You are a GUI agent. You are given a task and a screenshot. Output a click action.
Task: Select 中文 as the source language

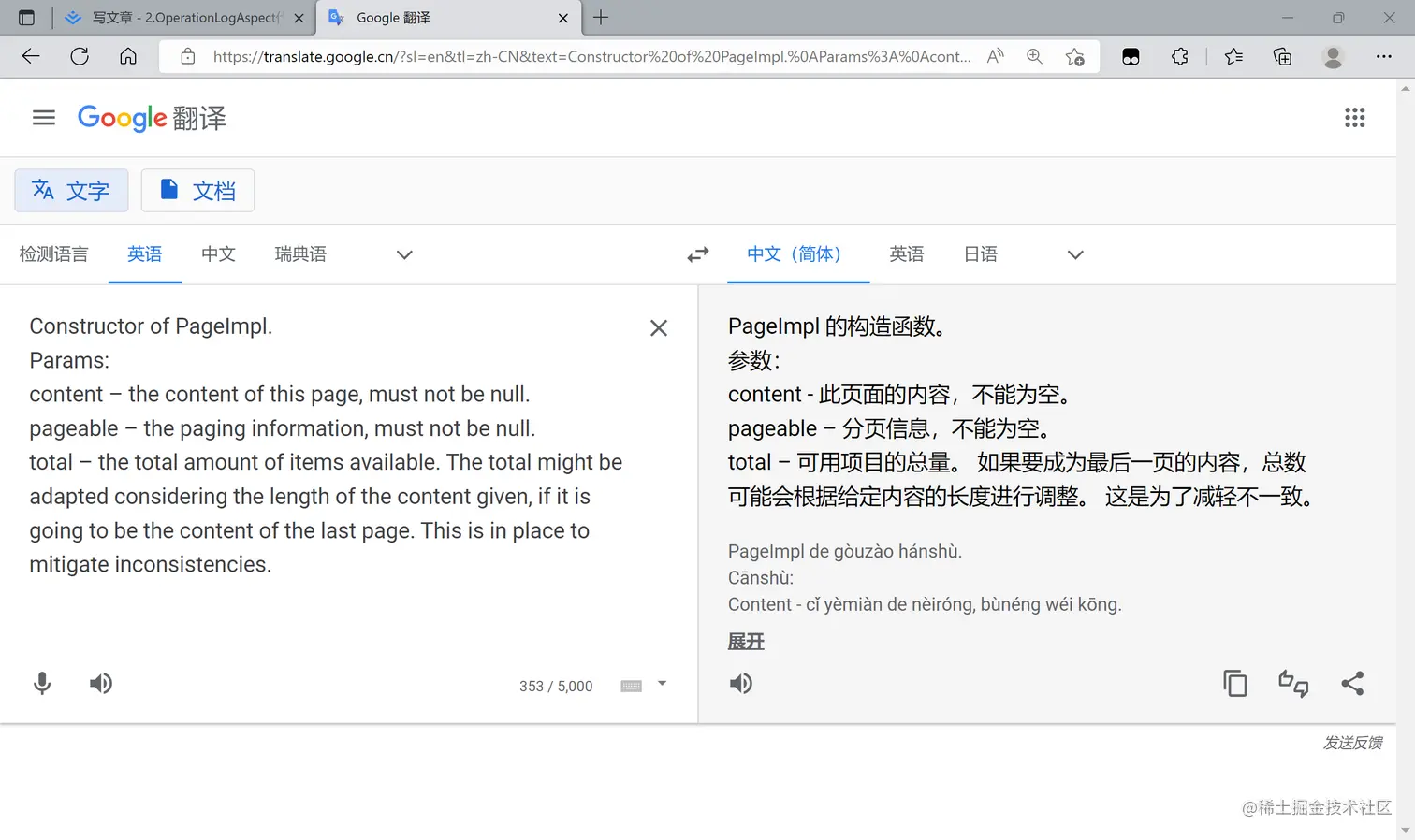point(218,254)
